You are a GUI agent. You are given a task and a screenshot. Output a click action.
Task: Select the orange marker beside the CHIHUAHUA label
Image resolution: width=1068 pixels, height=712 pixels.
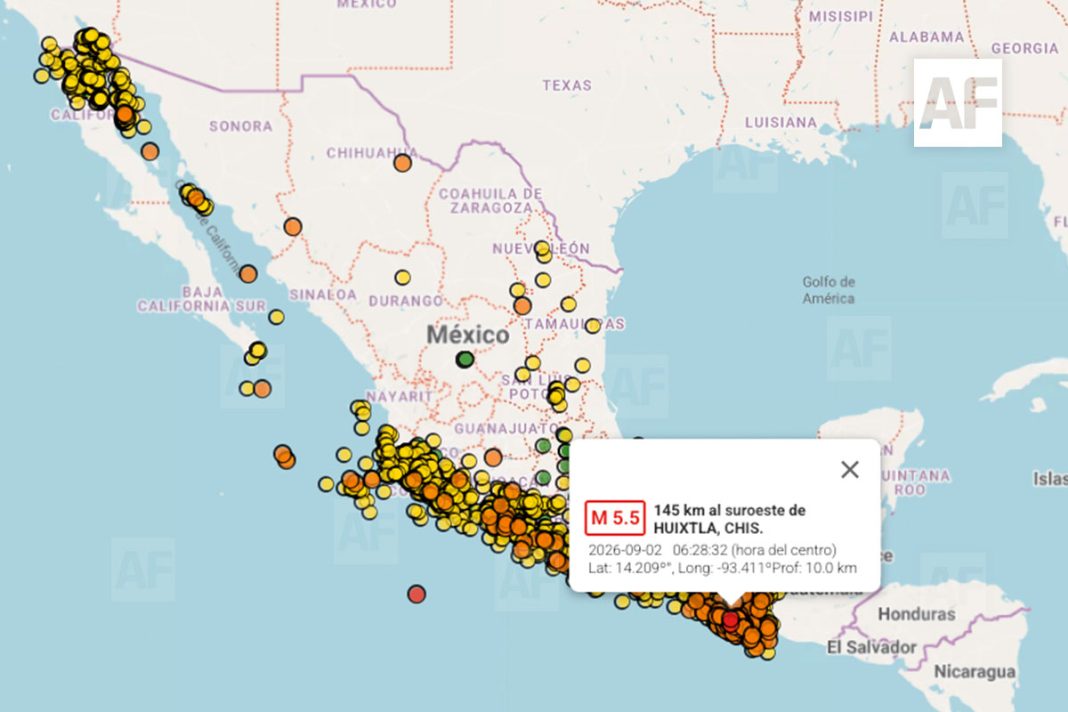[403, 163]
